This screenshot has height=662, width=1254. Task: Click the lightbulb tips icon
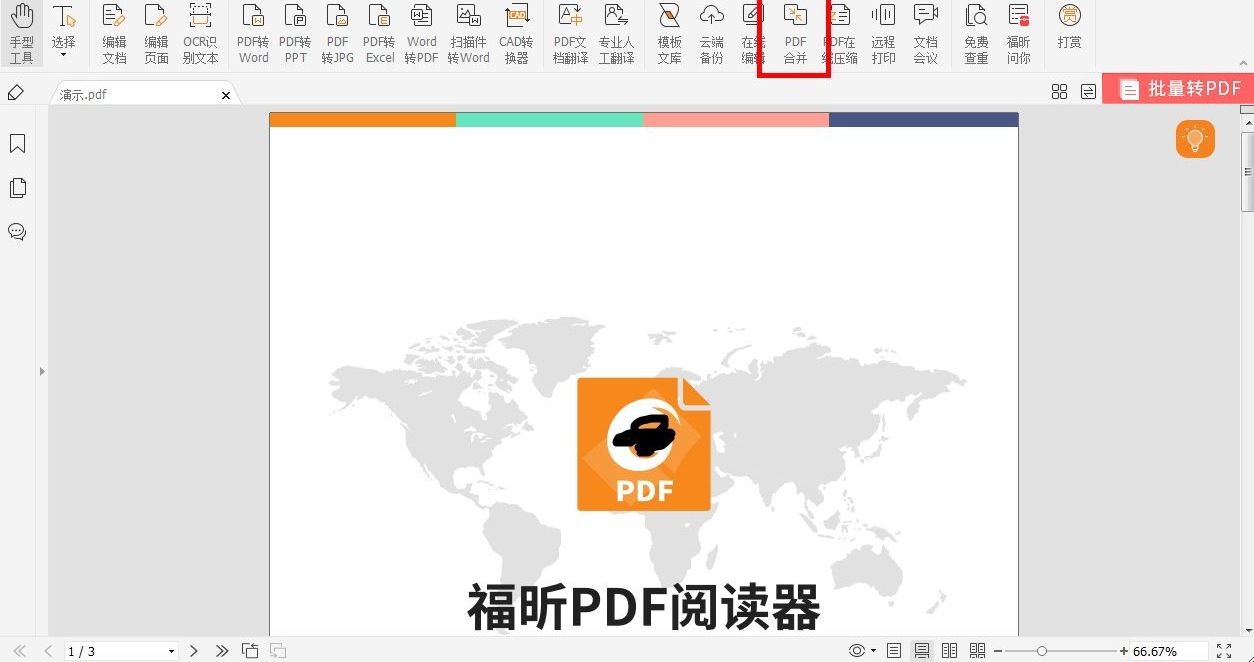[x=1195, y=139]
